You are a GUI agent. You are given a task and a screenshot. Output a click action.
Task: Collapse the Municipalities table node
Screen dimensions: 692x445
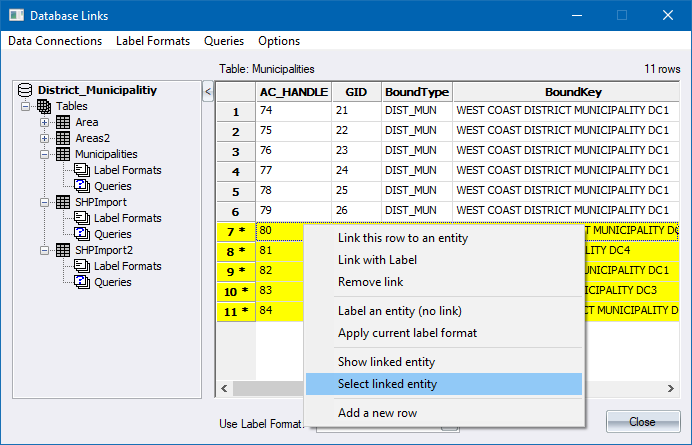[45, 154]
